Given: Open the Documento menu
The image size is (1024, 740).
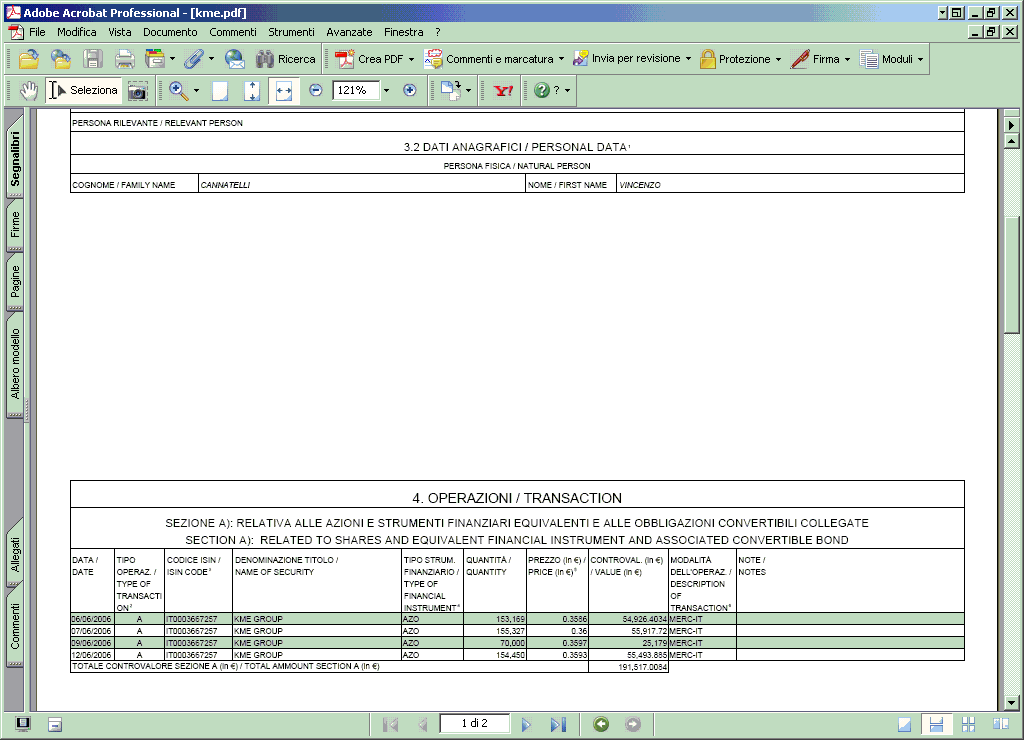Looking at the screenshot, I should point(170,32).
